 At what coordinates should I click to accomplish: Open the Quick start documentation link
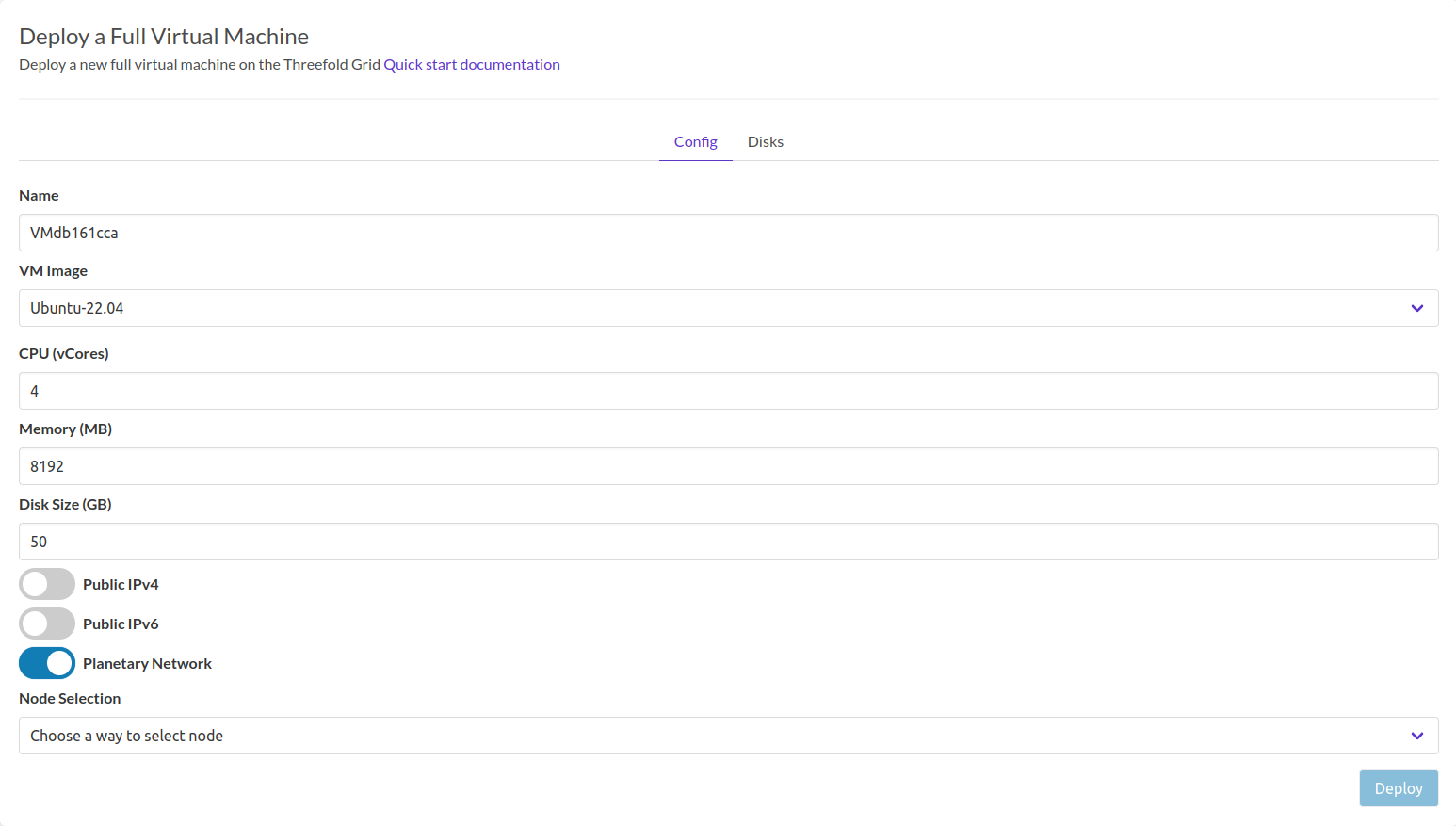point(471,65)
